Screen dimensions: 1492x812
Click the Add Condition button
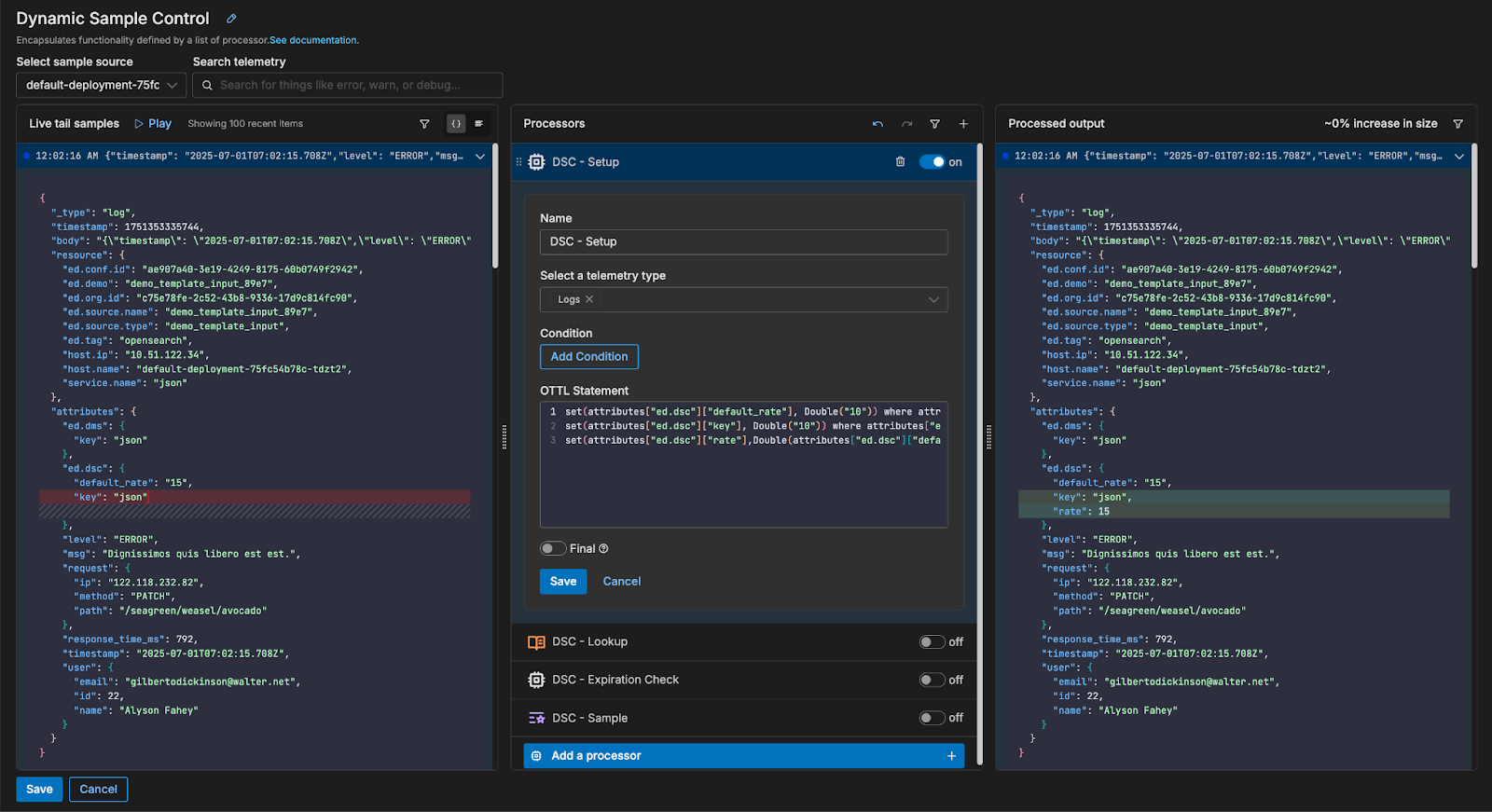(588, 357)
